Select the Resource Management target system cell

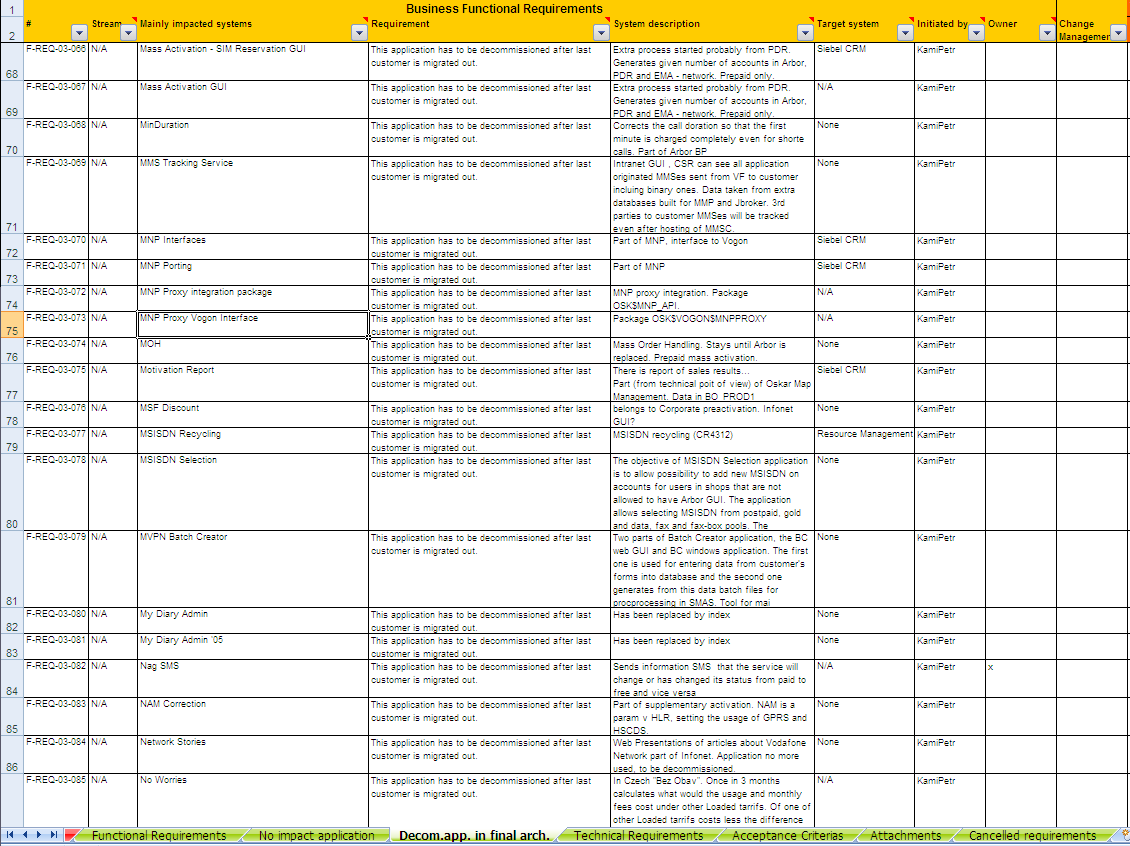pyautogui.click(x=864, y=440)
